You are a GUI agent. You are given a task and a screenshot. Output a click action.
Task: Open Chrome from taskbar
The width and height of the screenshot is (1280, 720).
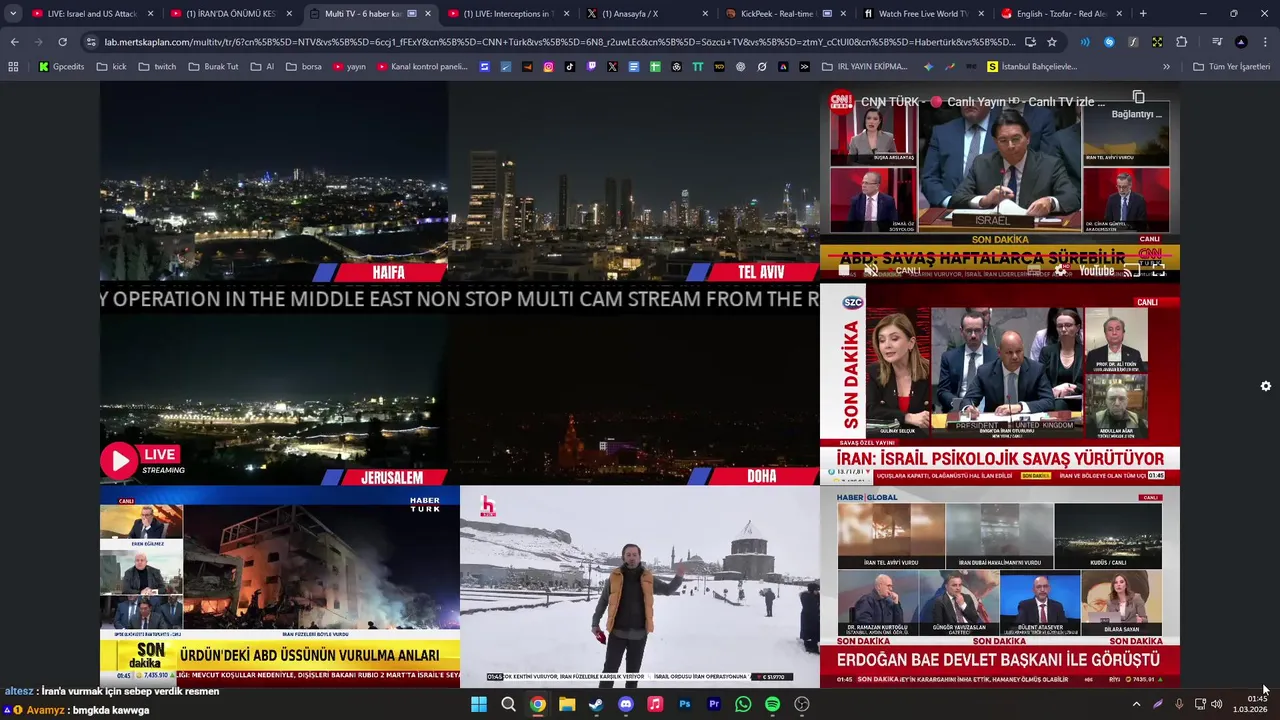click(x=538, y=704)
